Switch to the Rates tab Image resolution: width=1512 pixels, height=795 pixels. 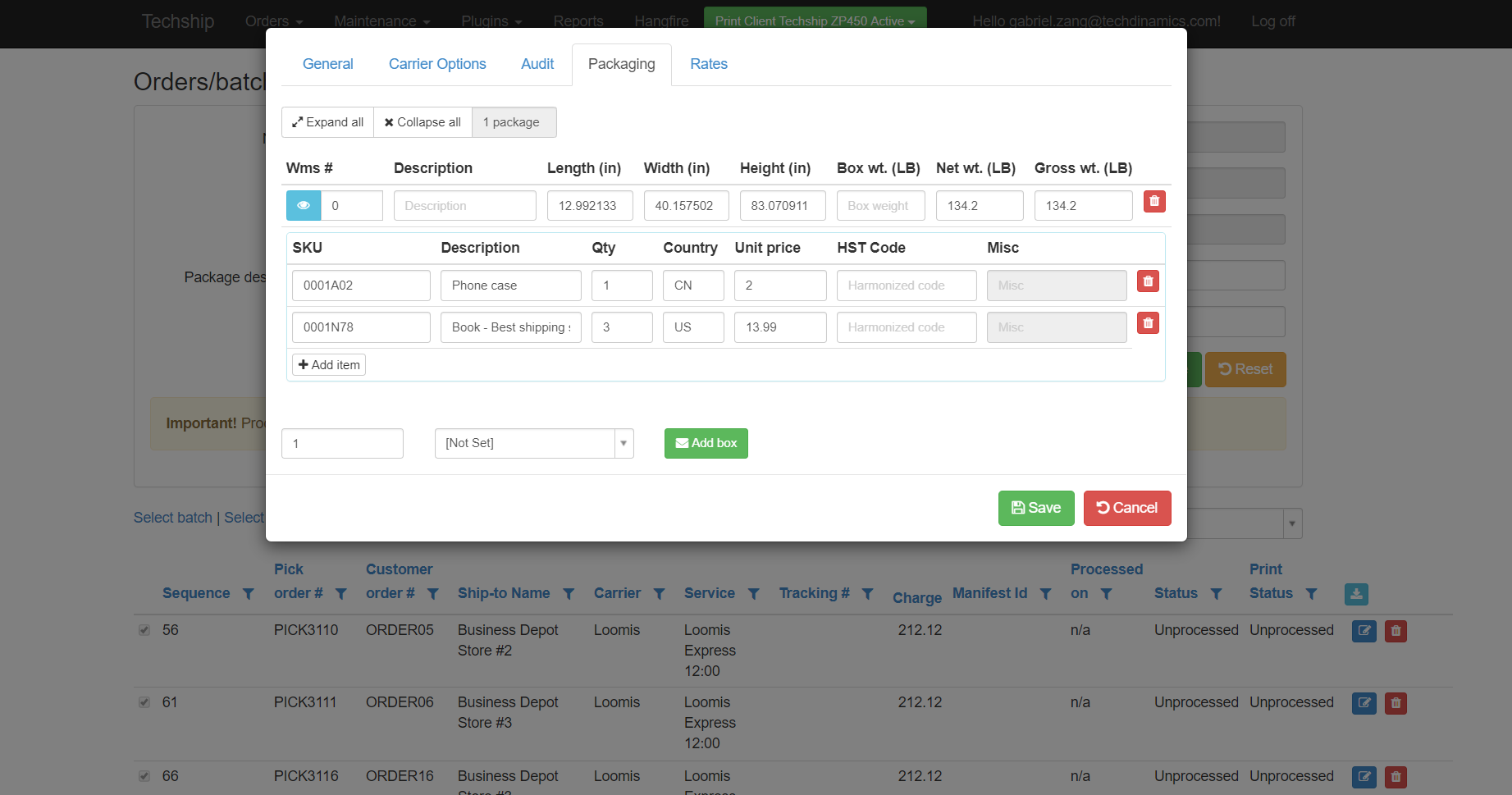coord(709,64)
